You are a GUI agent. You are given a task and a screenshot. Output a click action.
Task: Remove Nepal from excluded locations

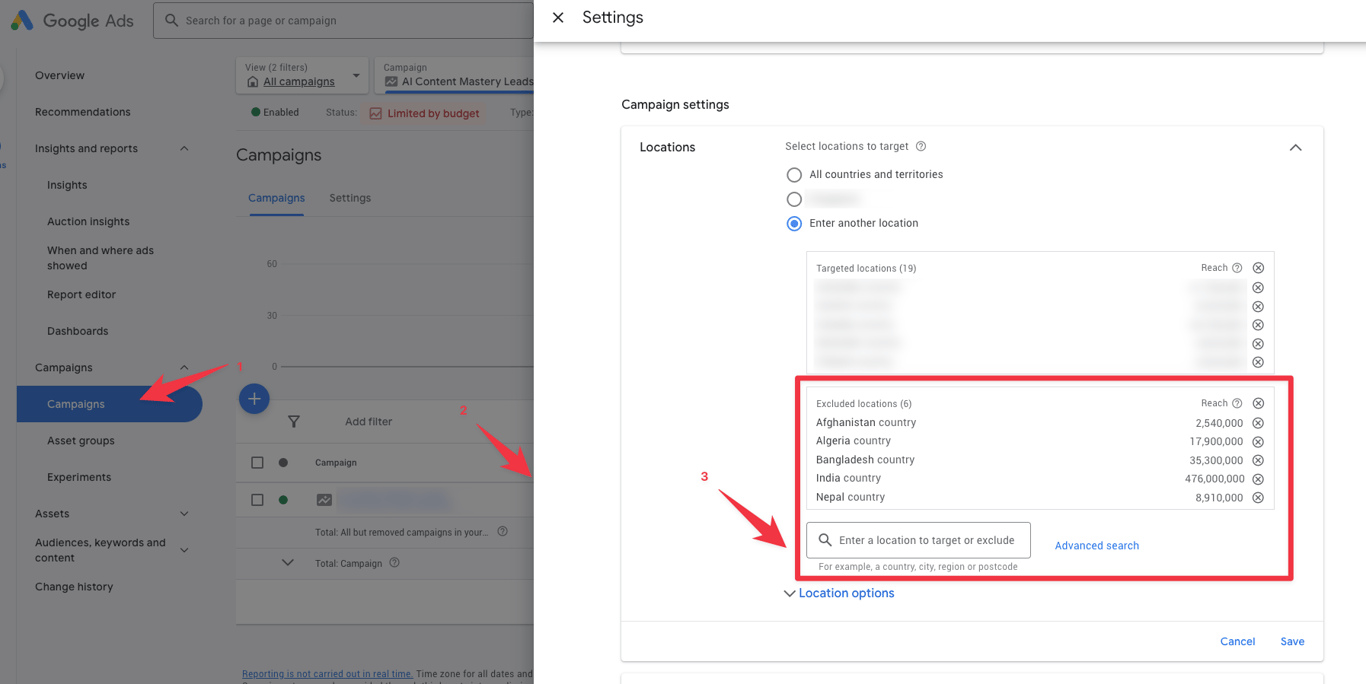coord(1258,498)
